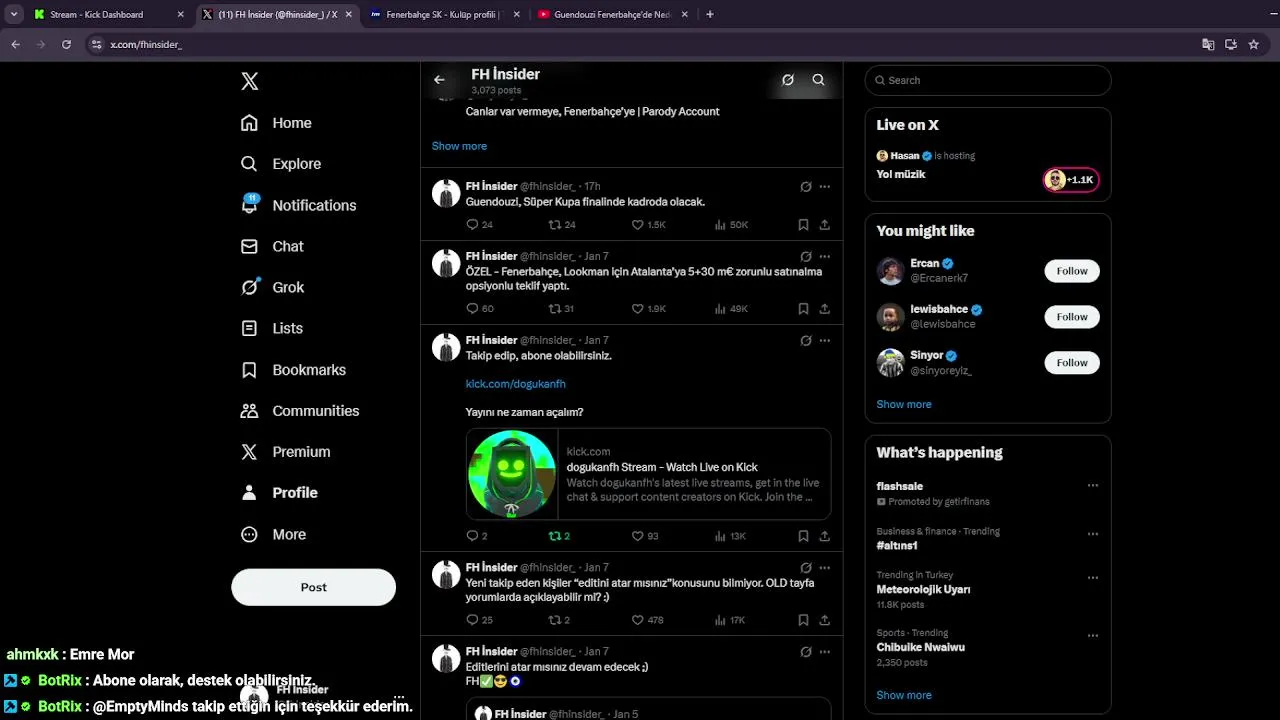
Task: Like the Guendouzi Süper Kupa post
Action: (637, 225)
